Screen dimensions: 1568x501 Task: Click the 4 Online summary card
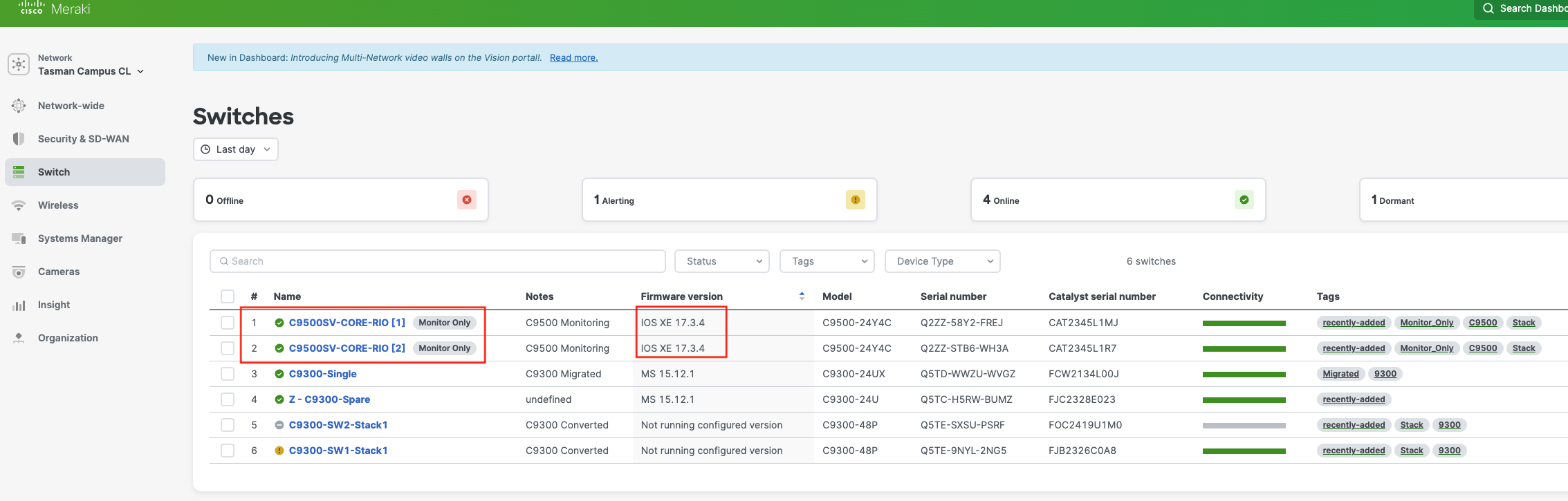1118,200
